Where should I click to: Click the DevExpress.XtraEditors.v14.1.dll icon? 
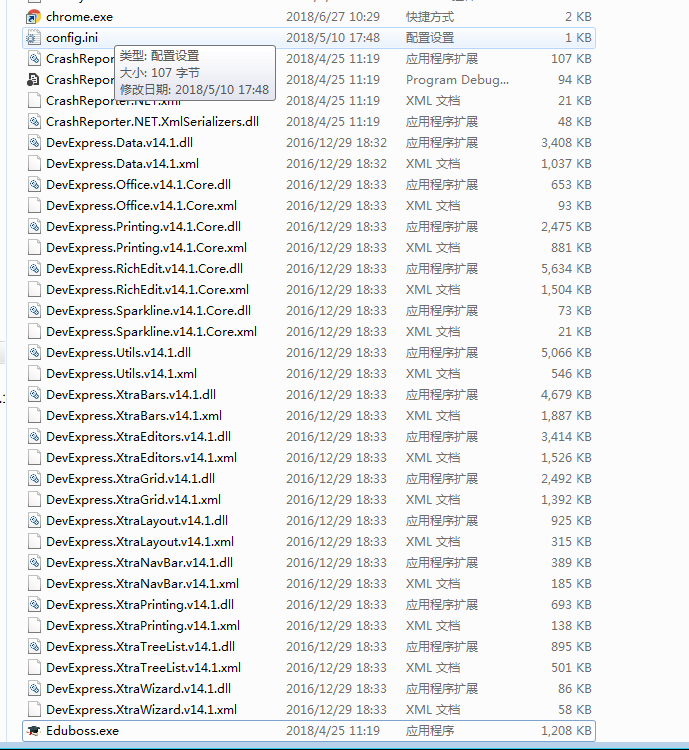[x=33, y=437]
